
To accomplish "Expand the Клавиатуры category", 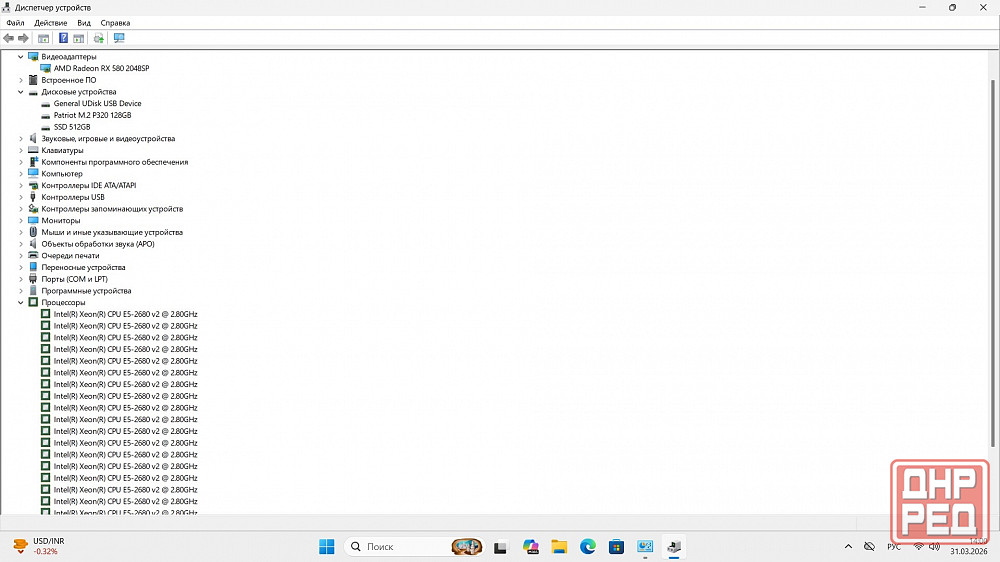I will point(20,150).
